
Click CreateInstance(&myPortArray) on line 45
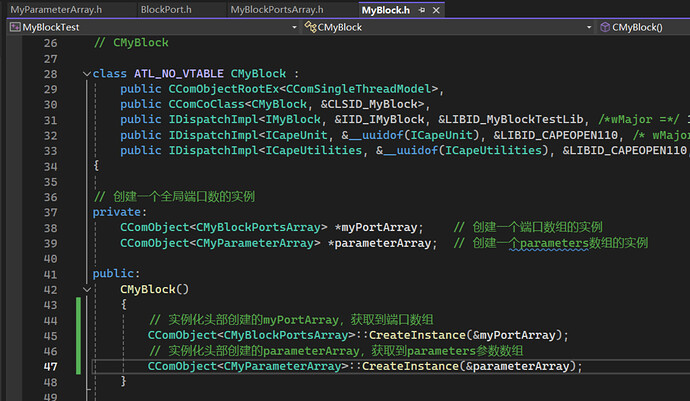(466, 335)
